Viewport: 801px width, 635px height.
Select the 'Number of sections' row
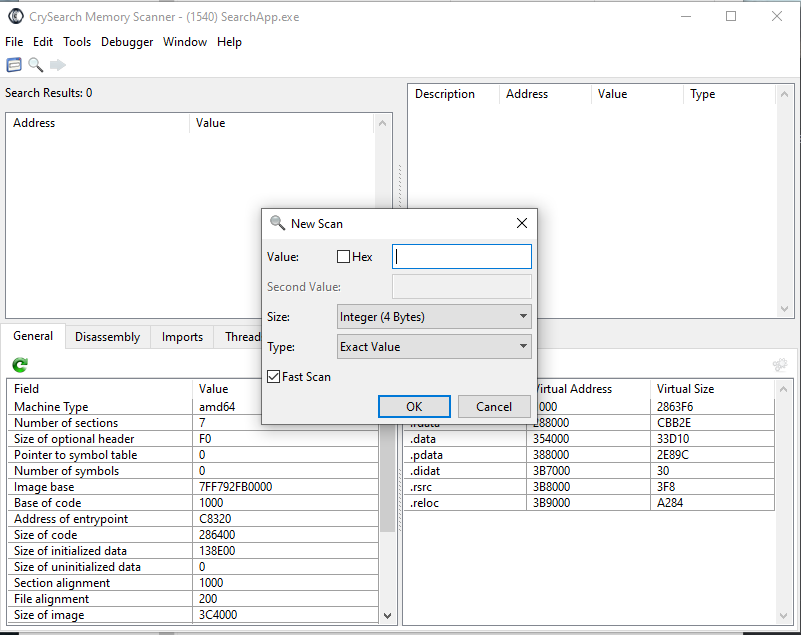point(193,423)
